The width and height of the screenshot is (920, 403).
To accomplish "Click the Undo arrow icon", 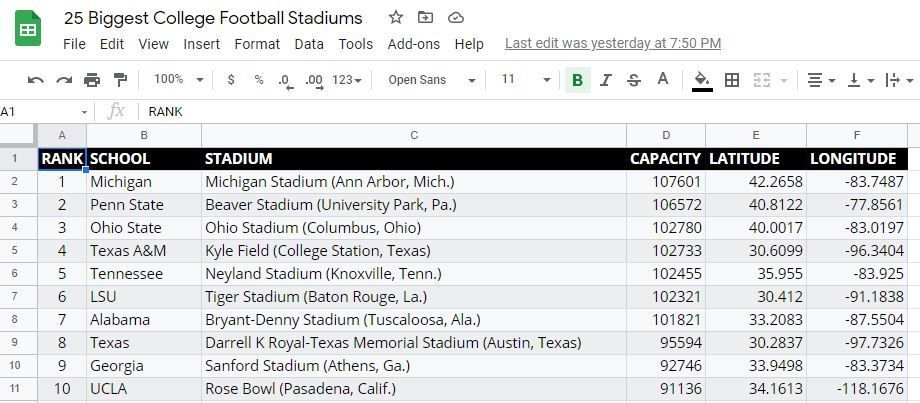I will pyautogui.click(x=36, y=80).
